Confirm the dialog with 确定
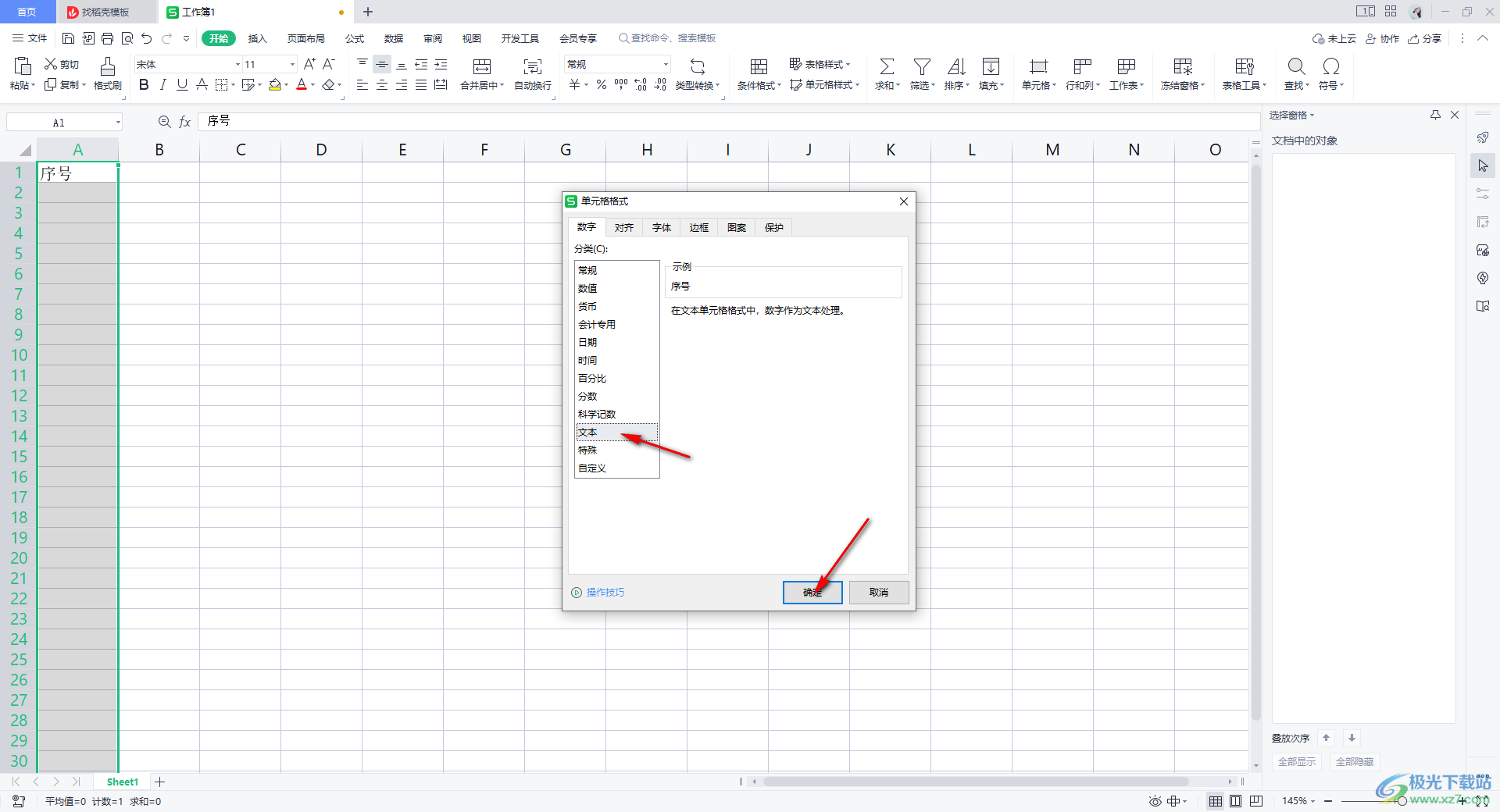This screenshot has height=812, width=1500. [x=812, y=593]
